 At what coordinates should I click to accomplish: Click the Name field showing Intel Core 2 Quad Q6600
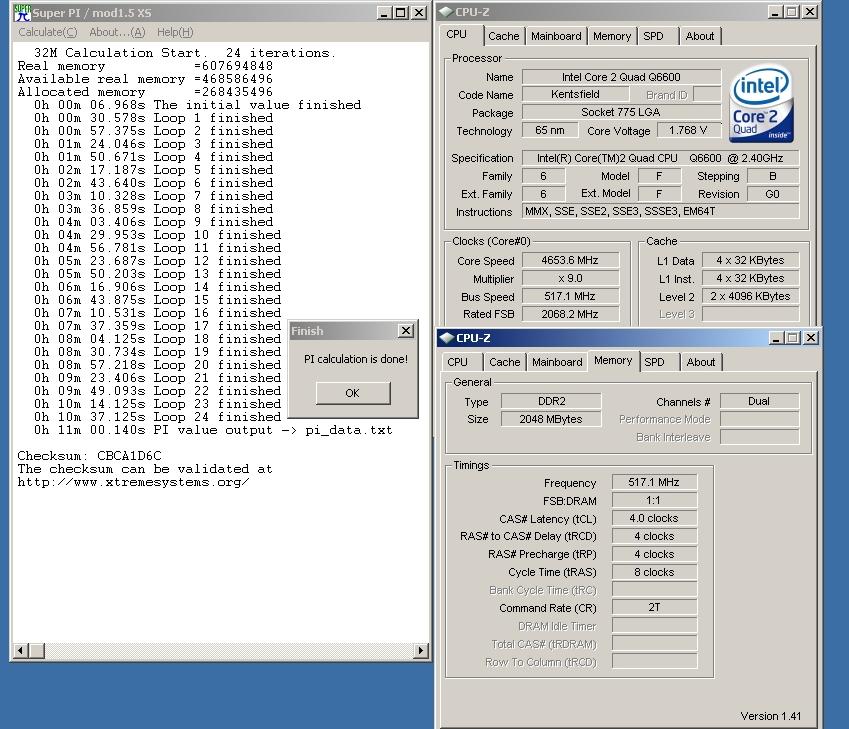point(621,77)
